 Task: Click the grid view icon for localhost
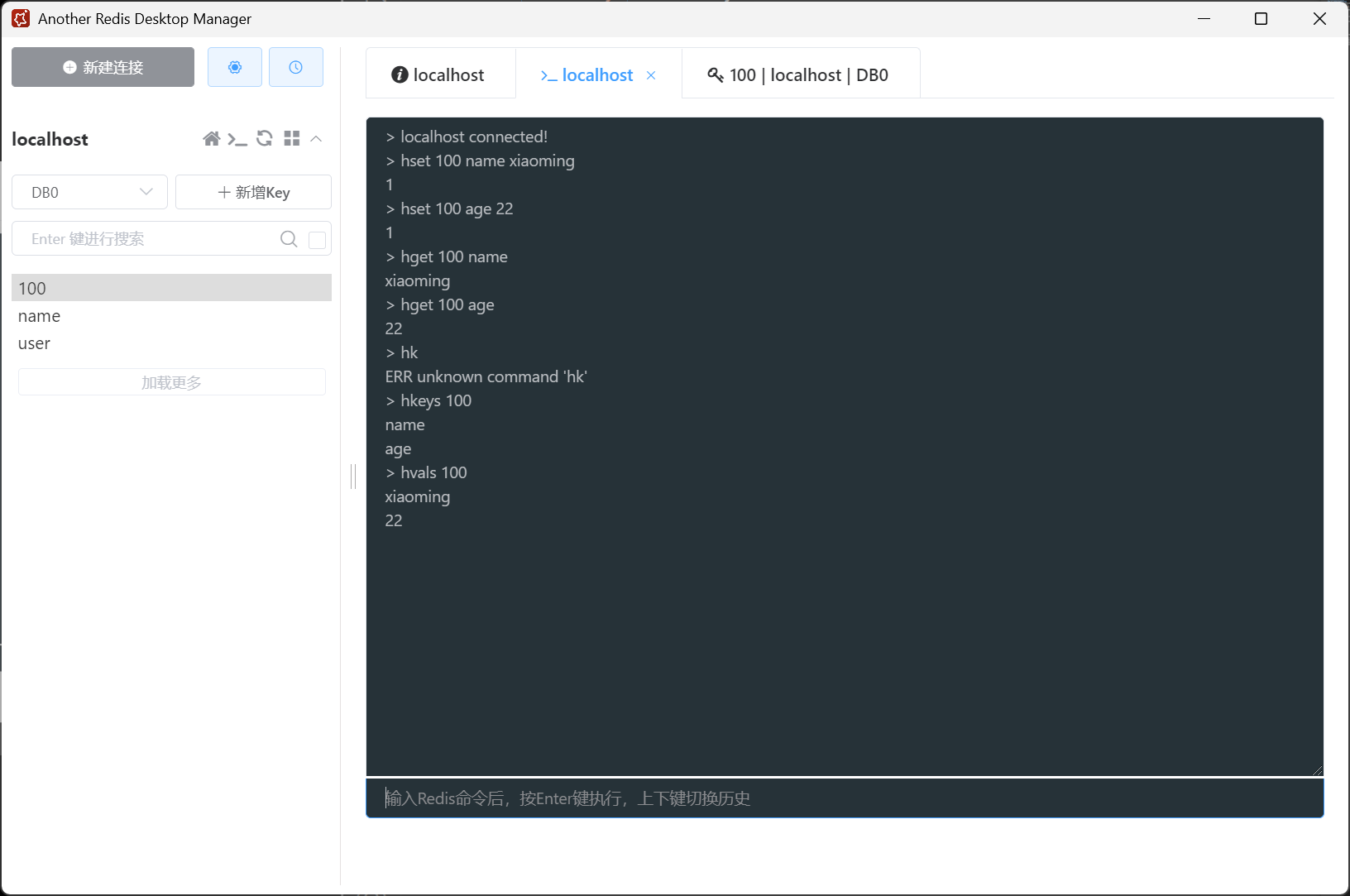pos(291,139)
